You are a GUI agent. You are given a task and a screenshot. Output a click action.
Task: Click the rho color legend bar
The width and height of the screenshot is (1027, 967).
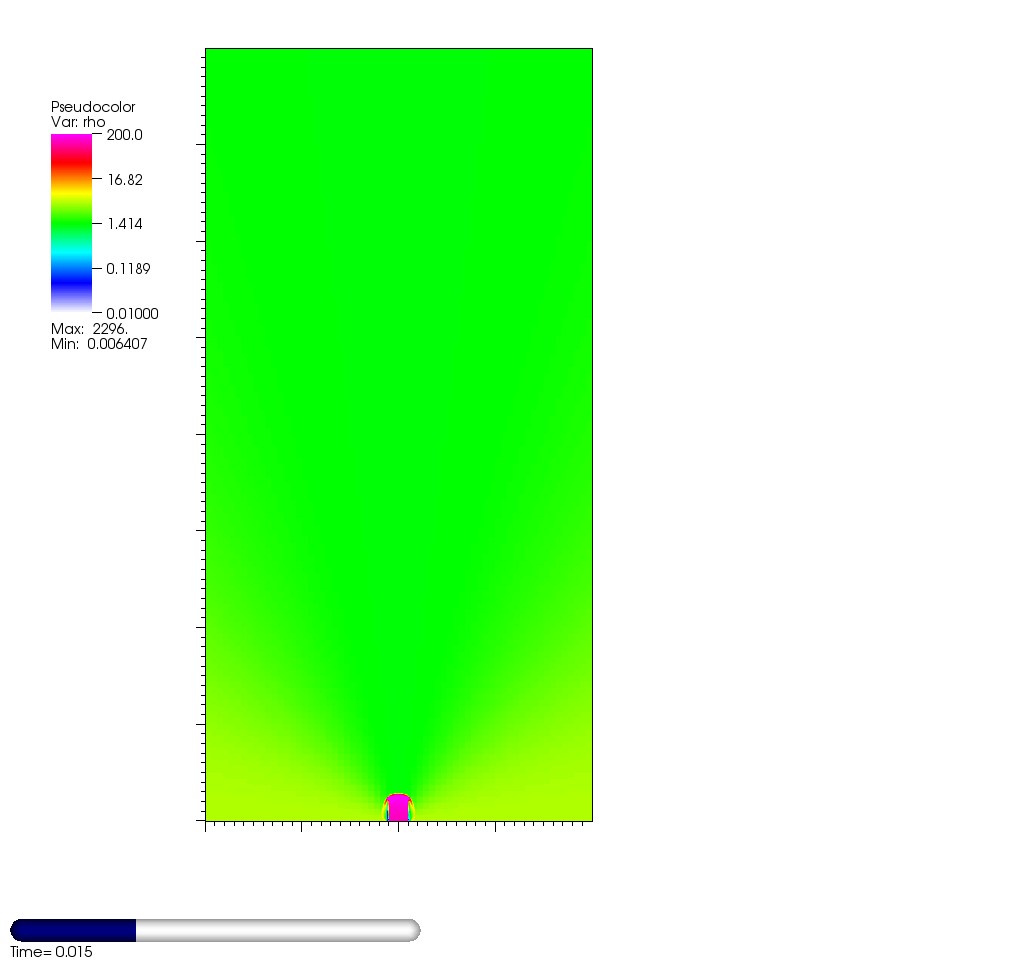pyautogui.click(x=71, y=223)
